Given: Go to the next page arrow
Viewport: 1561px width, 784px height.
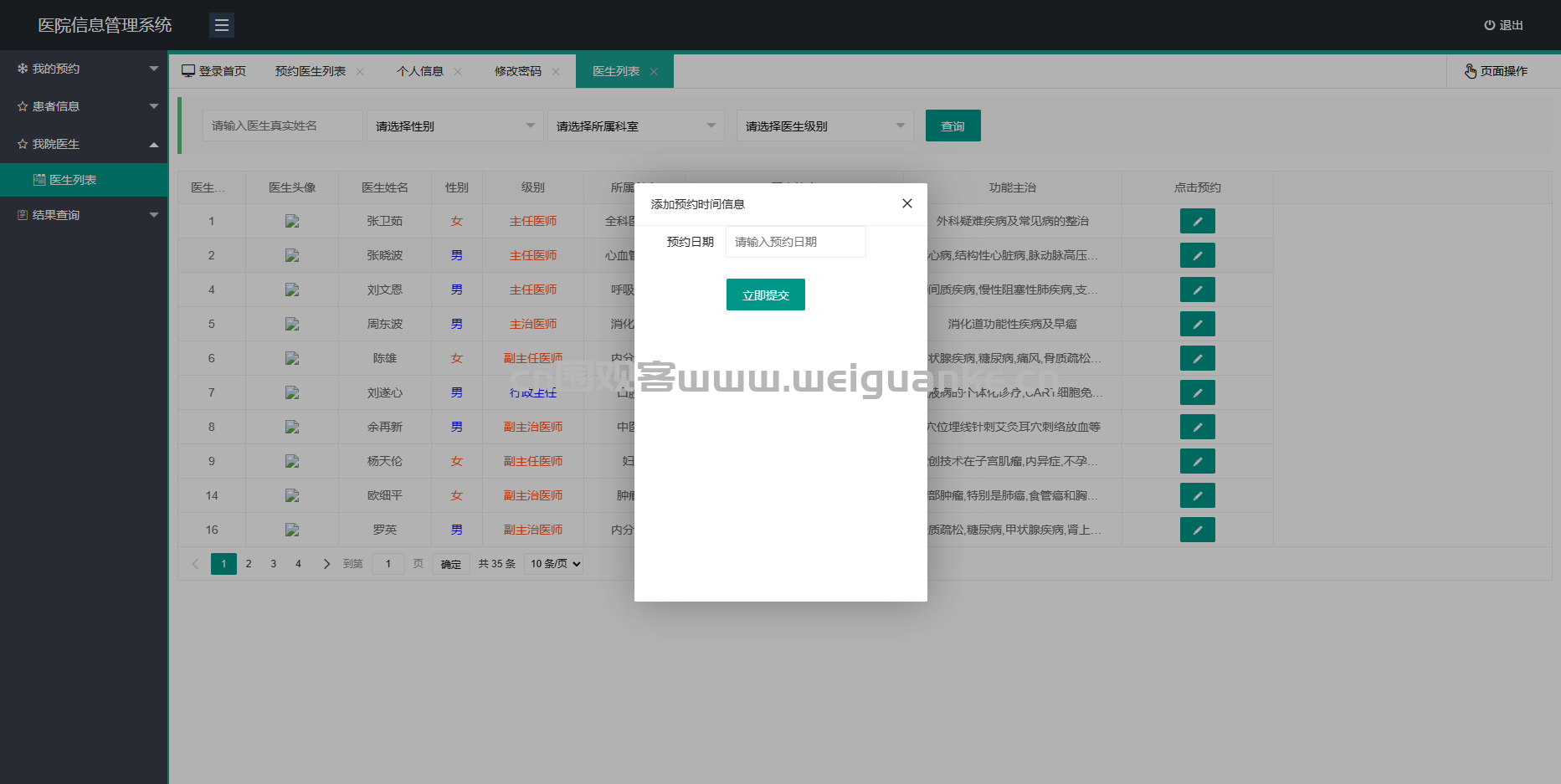Looking at the screenshot, I should tap(326, 564).
